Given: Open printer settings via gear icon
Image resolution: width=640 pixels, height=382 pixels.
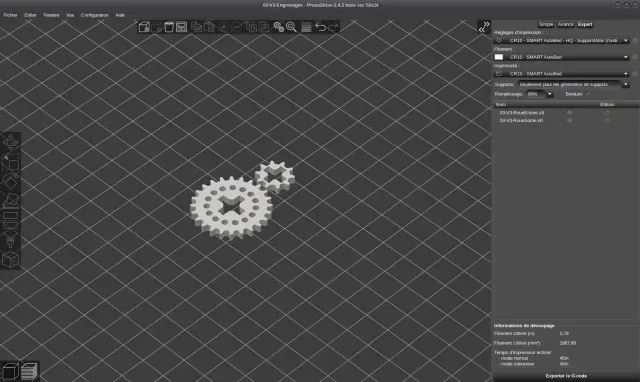Looking at the screenshot, I should click(635, 74).
